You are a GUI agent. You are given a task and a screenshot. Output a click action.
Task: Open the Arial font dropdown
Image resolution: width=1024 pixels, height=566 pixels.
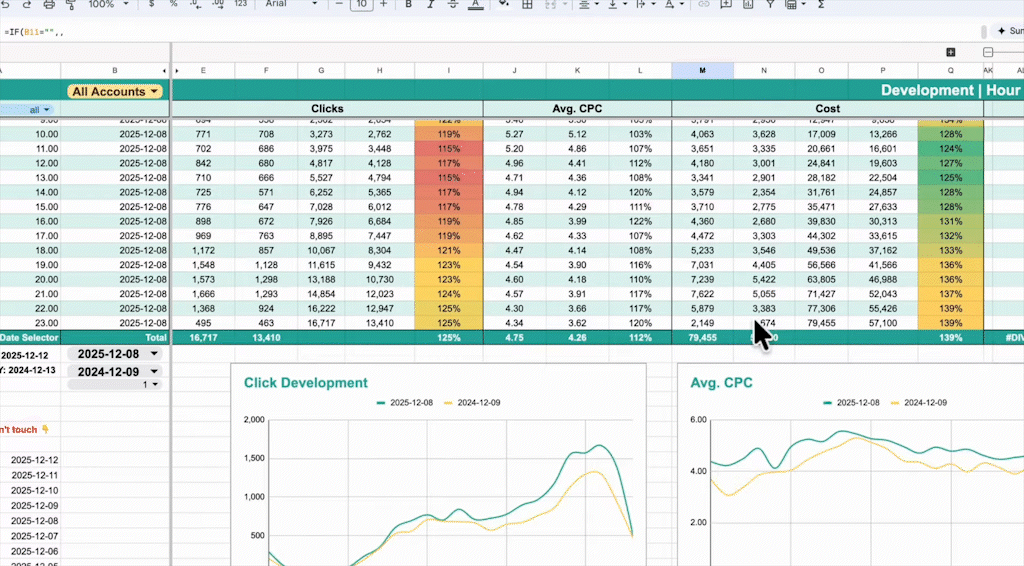293,4
